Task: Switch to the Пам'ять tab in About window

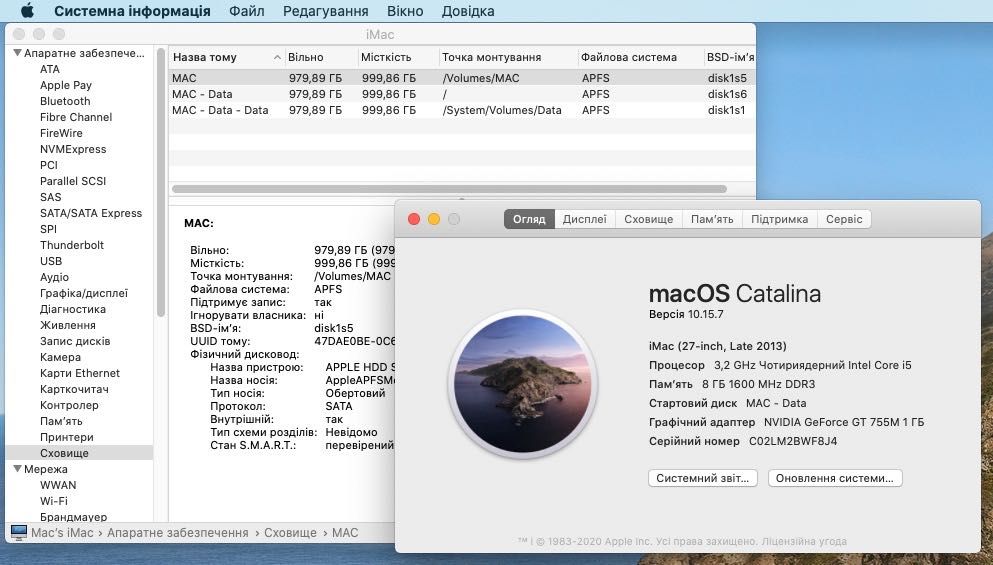Action: (x=712, y=219)
